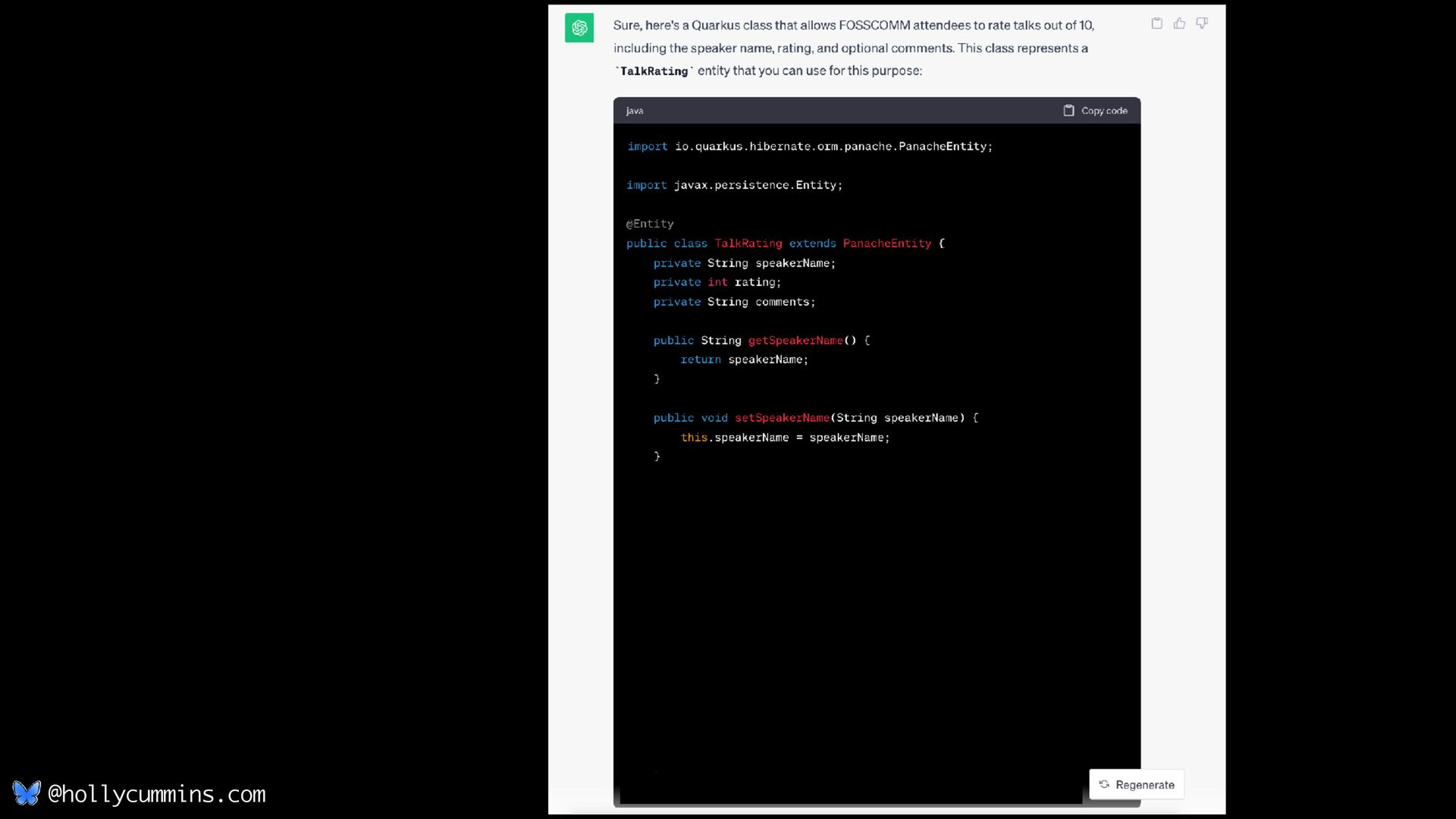
Task: Click the private int rating field line
Action: (x=717, y=282)
